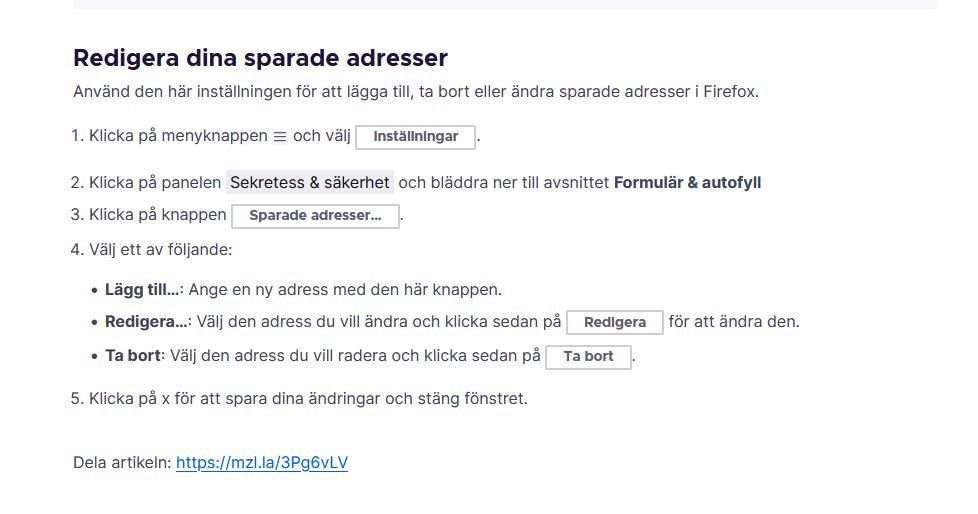This screenshot has width=978, height=514.
Task: Select the bold Lägg till... list term
Action: [x=142, y=290]
